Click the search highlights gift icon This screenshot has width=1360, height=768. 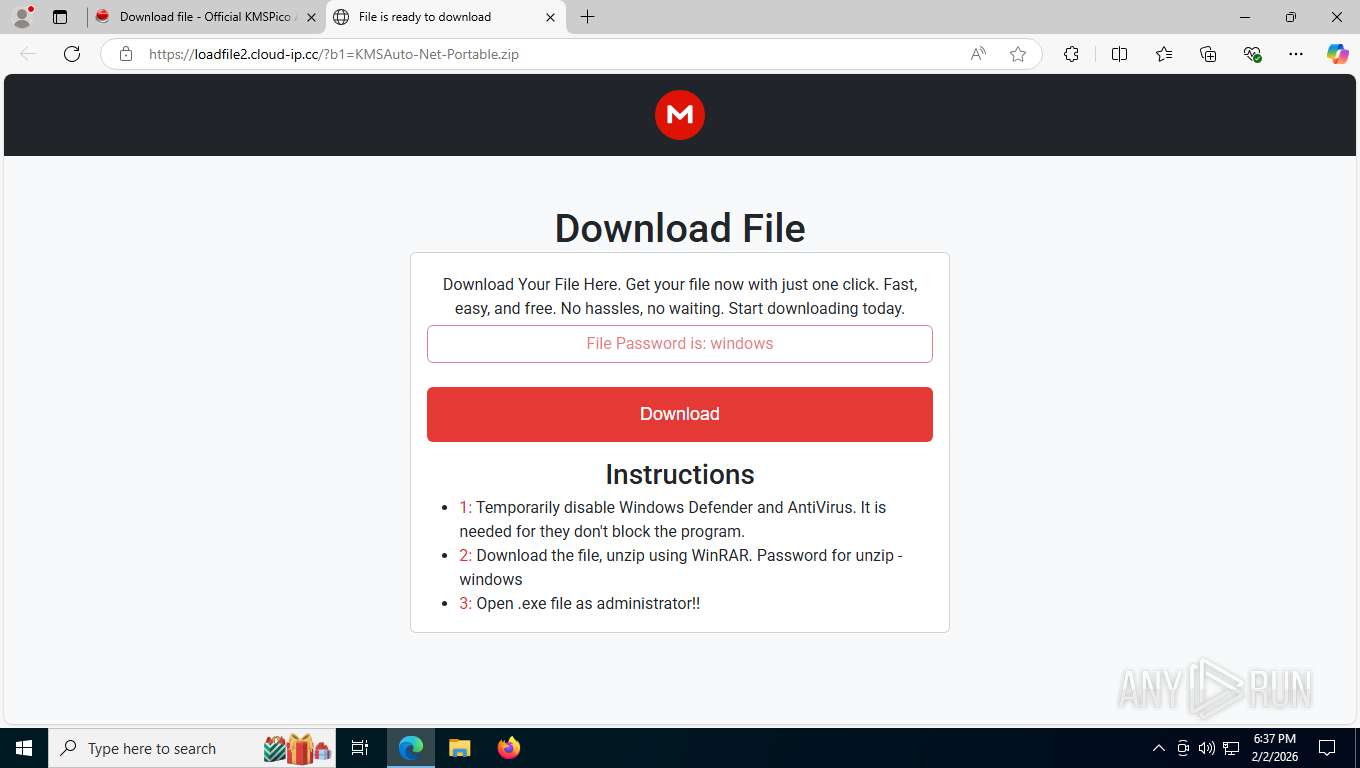coord(297,748)
